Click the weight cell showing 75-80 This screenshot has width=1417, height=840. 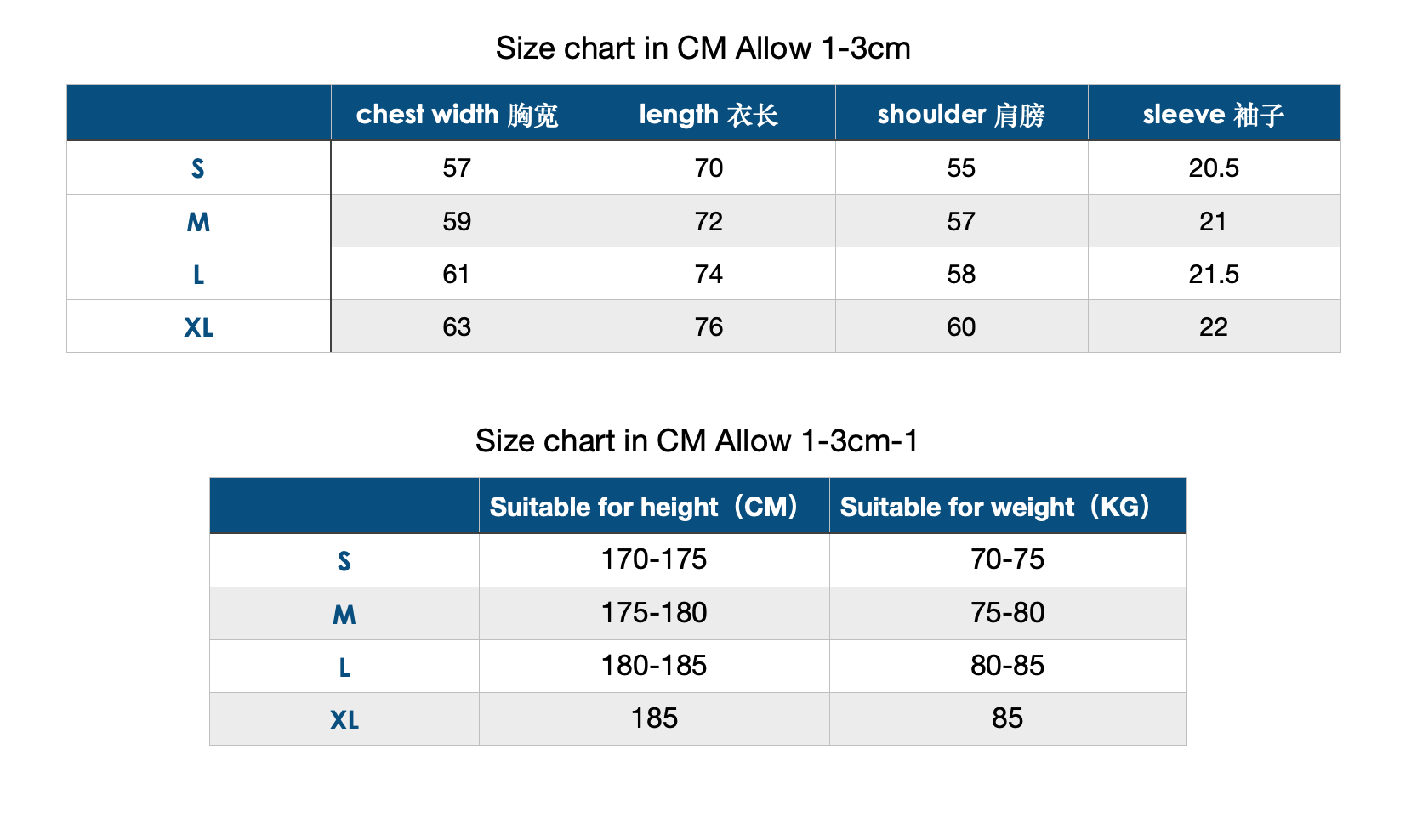(1007, 613)
